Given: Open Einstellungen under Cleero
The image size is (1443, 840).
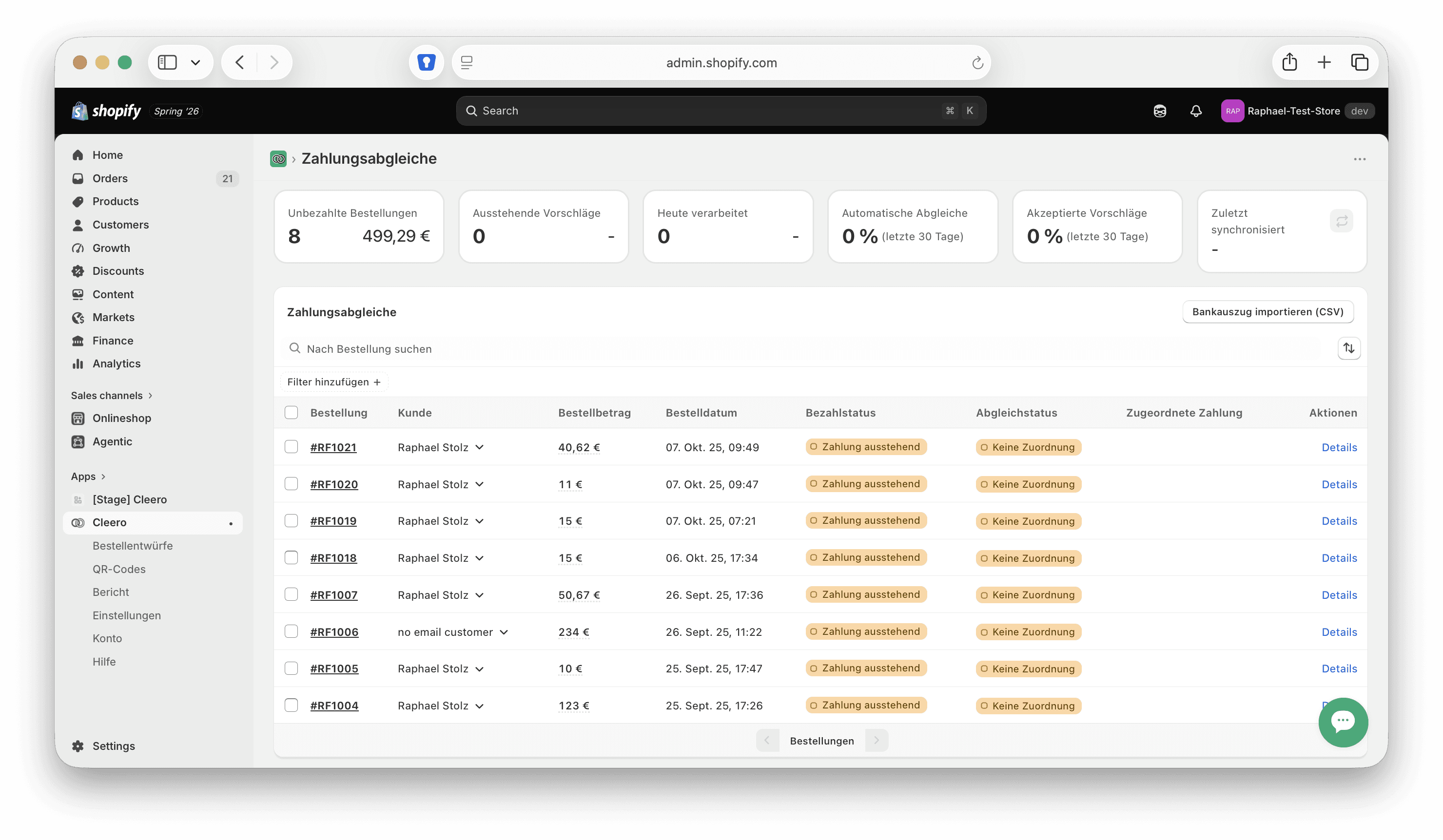Looking at the screenshot, I should (x=127, y=615).
